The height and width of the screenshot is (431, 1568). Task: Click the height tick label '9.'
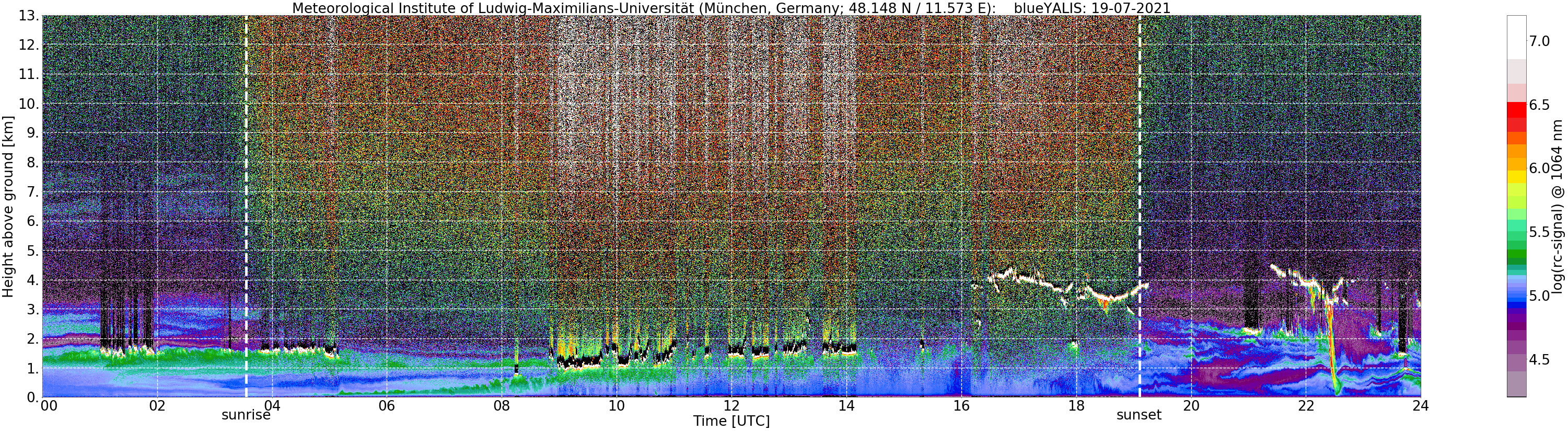pos(32,133)
